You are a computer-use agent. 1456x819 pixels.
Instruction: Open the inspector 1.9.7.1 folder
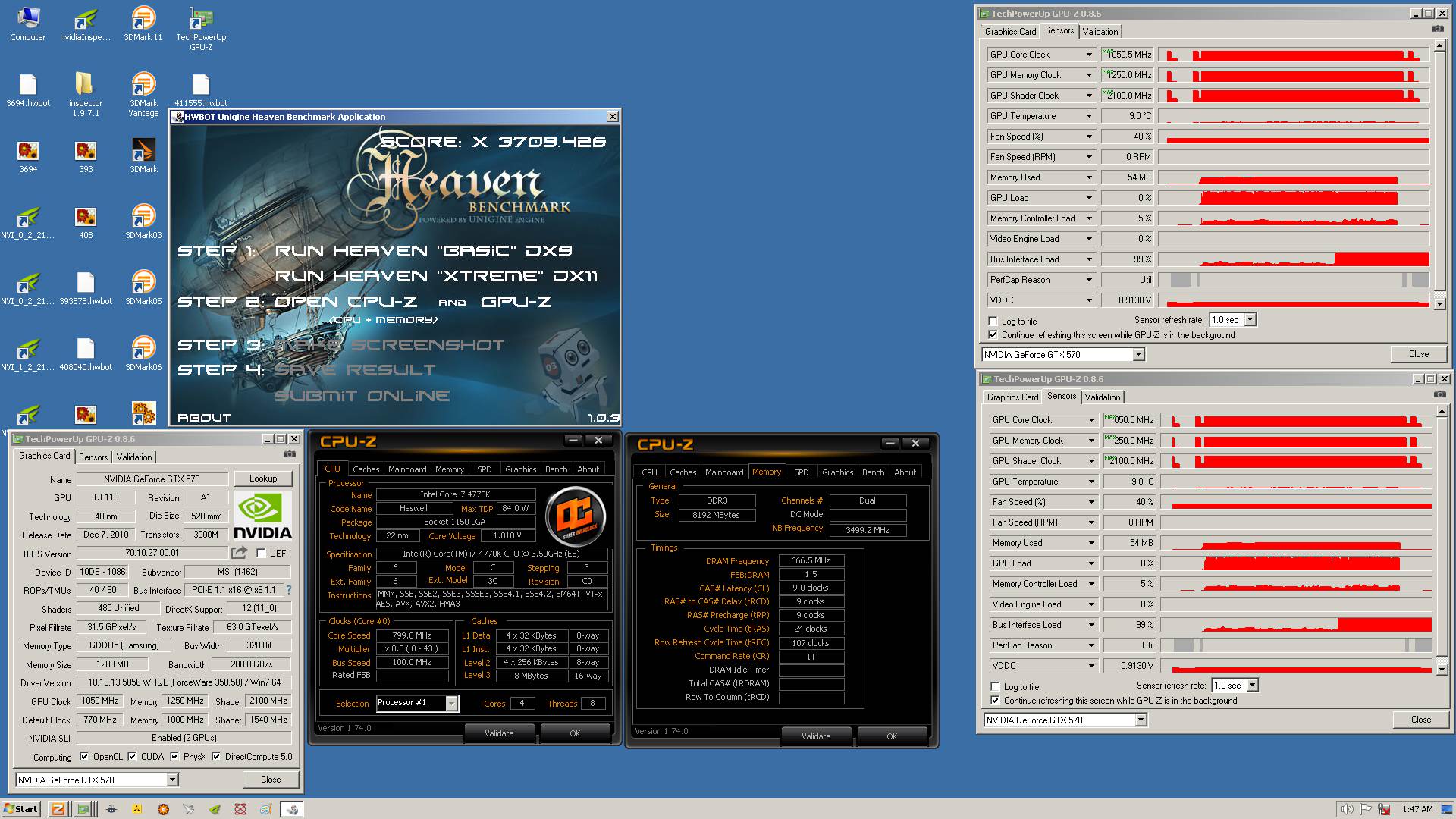[x=85, y=95]
